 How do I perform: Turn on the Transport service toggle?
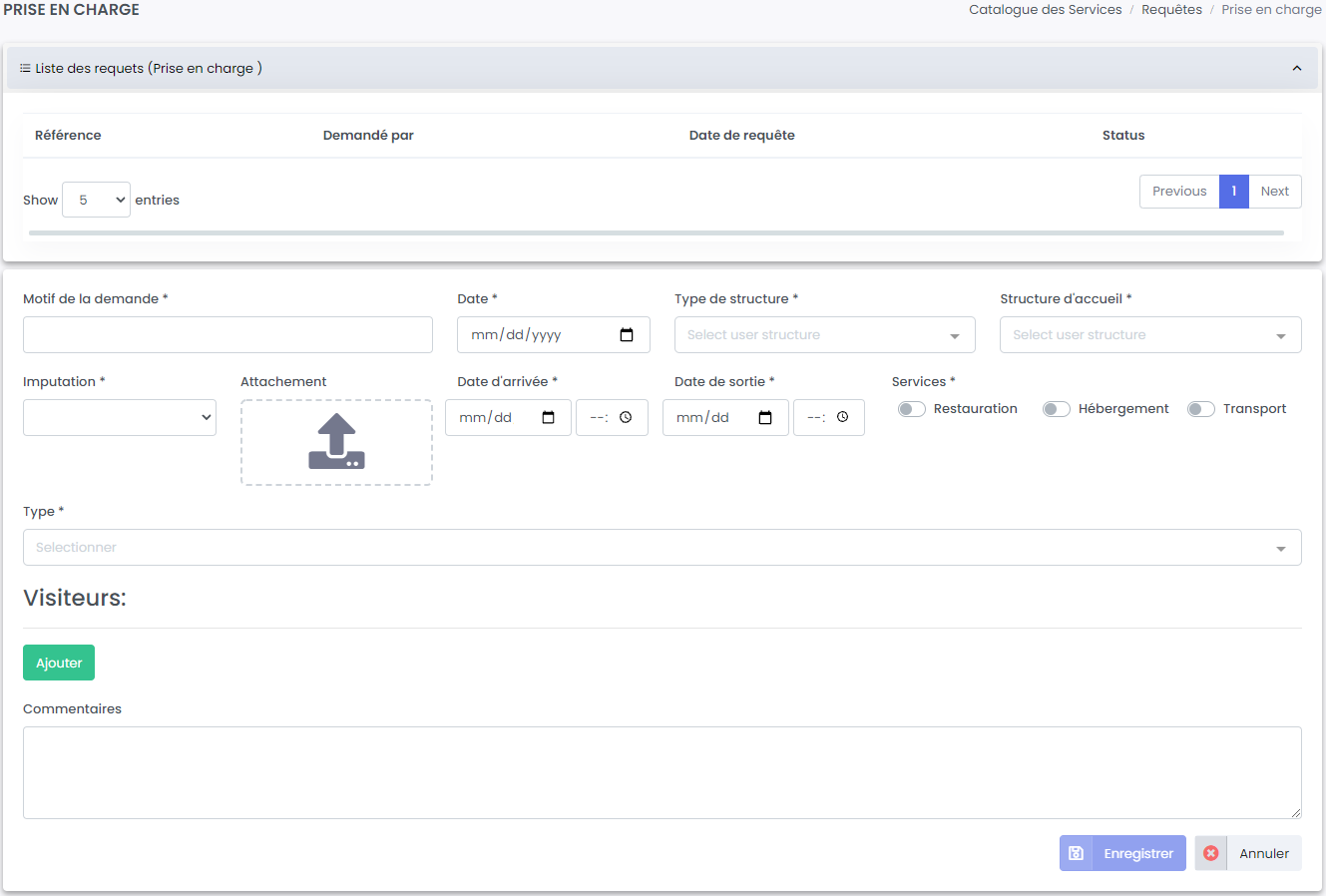point(1200,409)
